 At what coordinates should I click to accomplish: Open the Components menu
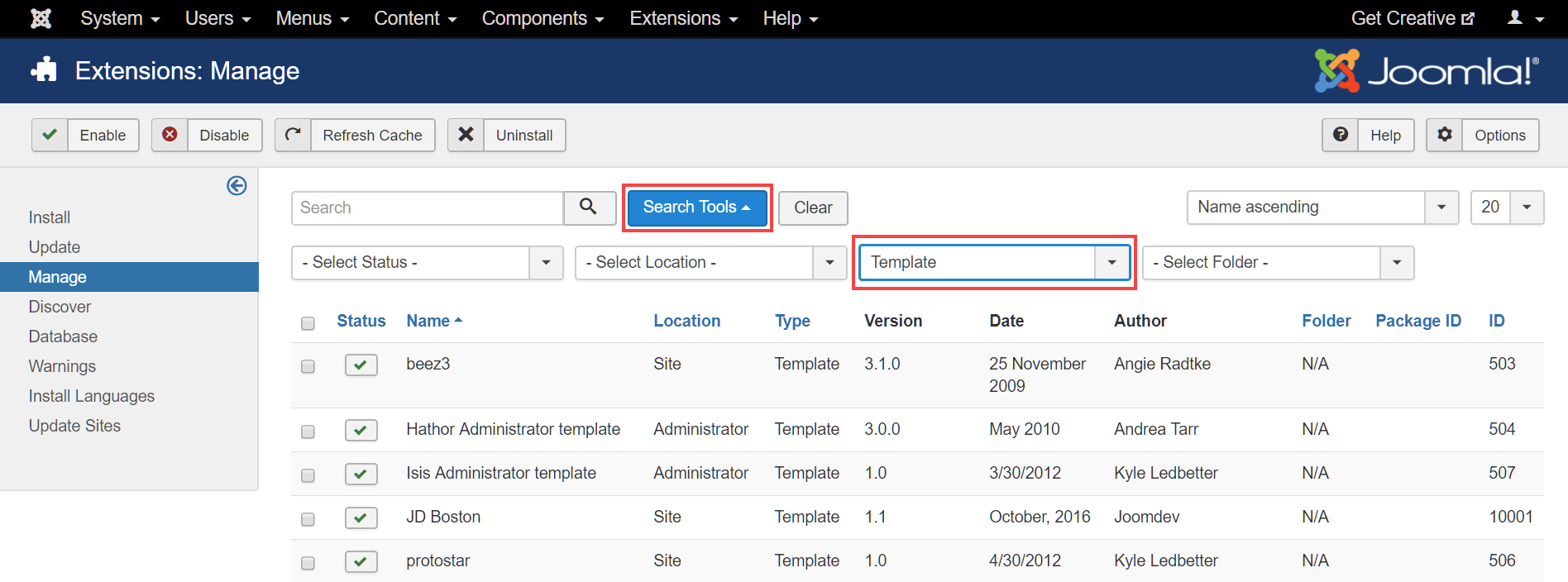tap(543, 18)
